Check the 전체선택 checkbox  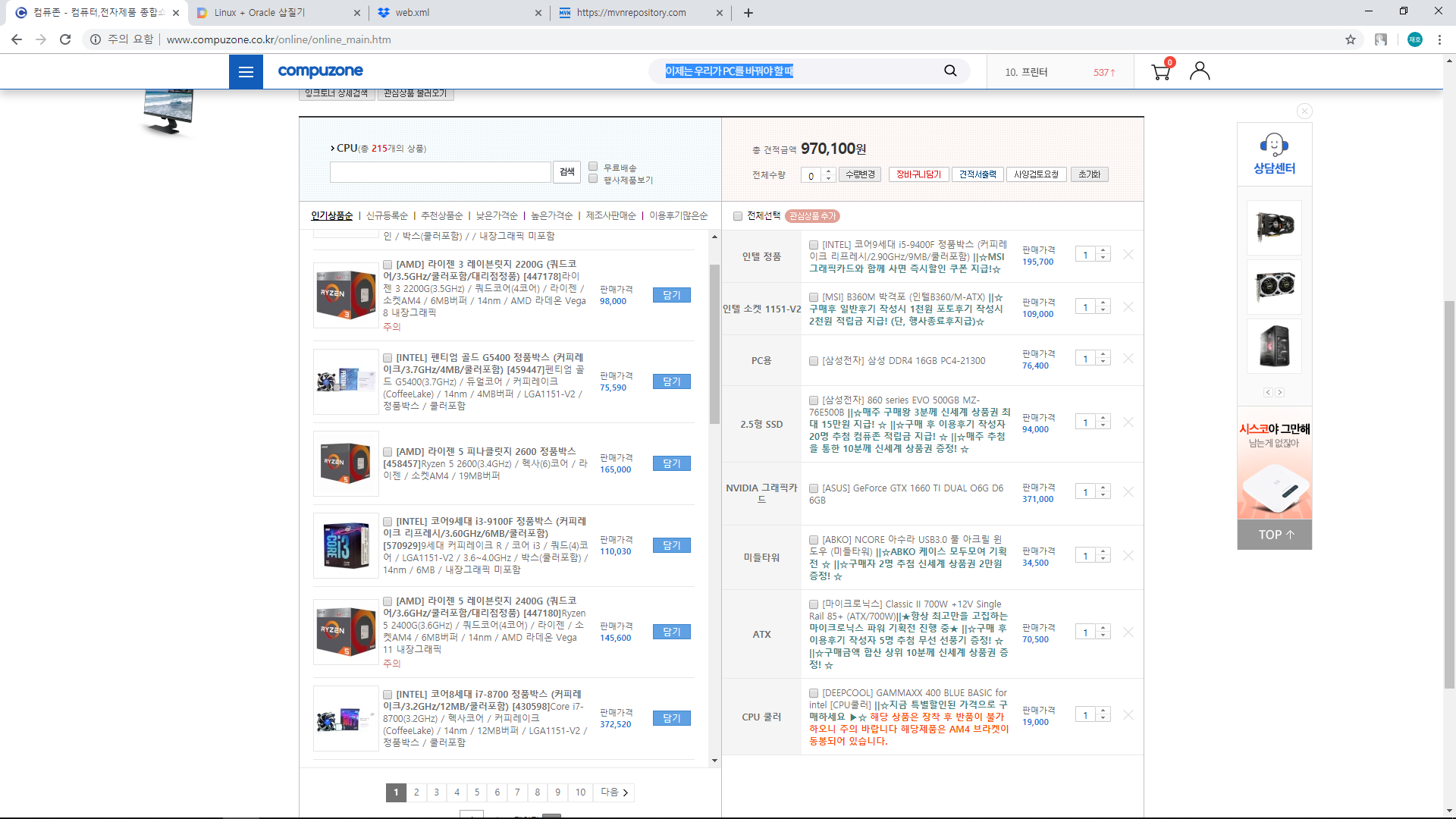[738, 216]
